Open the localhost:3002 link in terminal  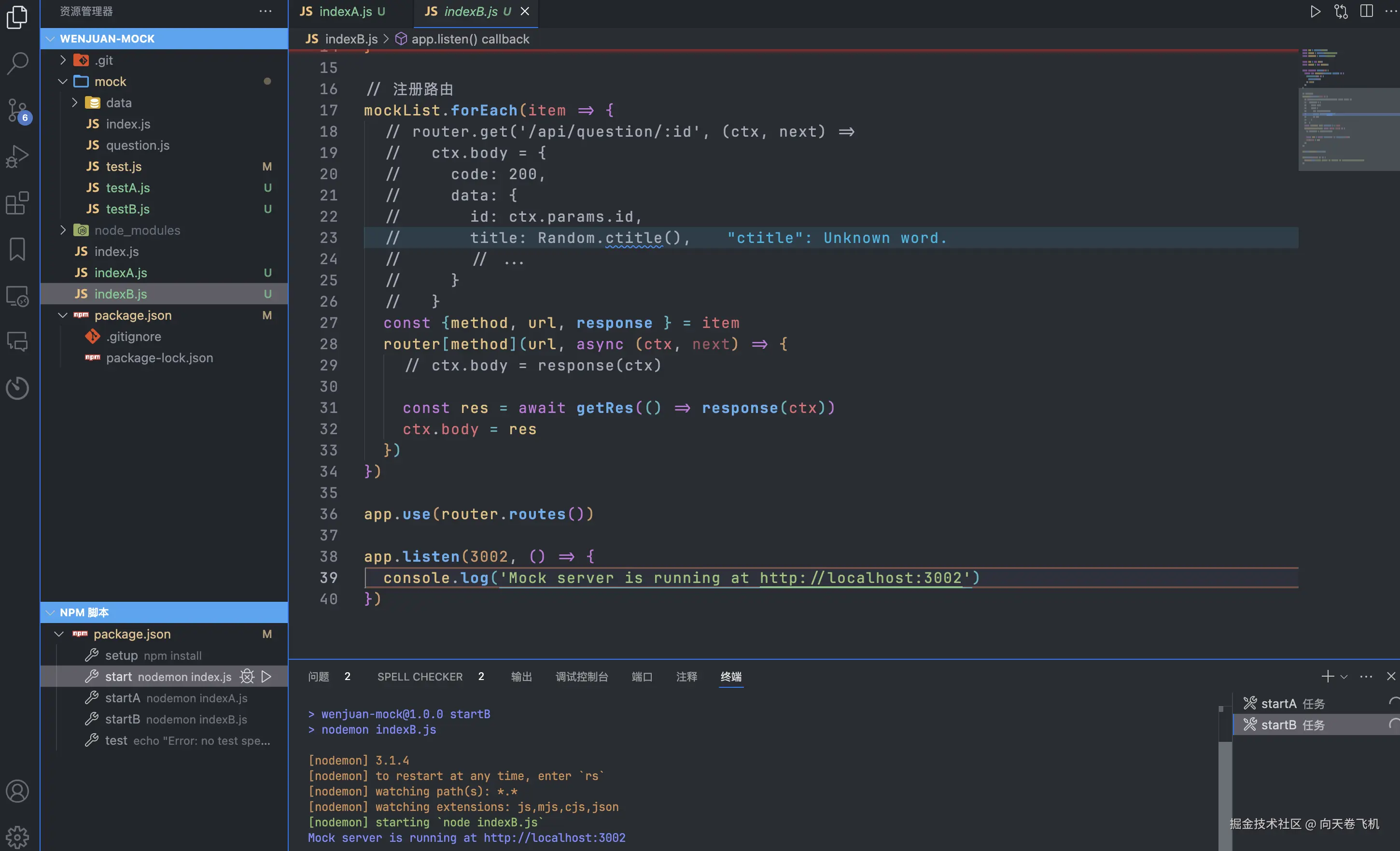(554, 837)
